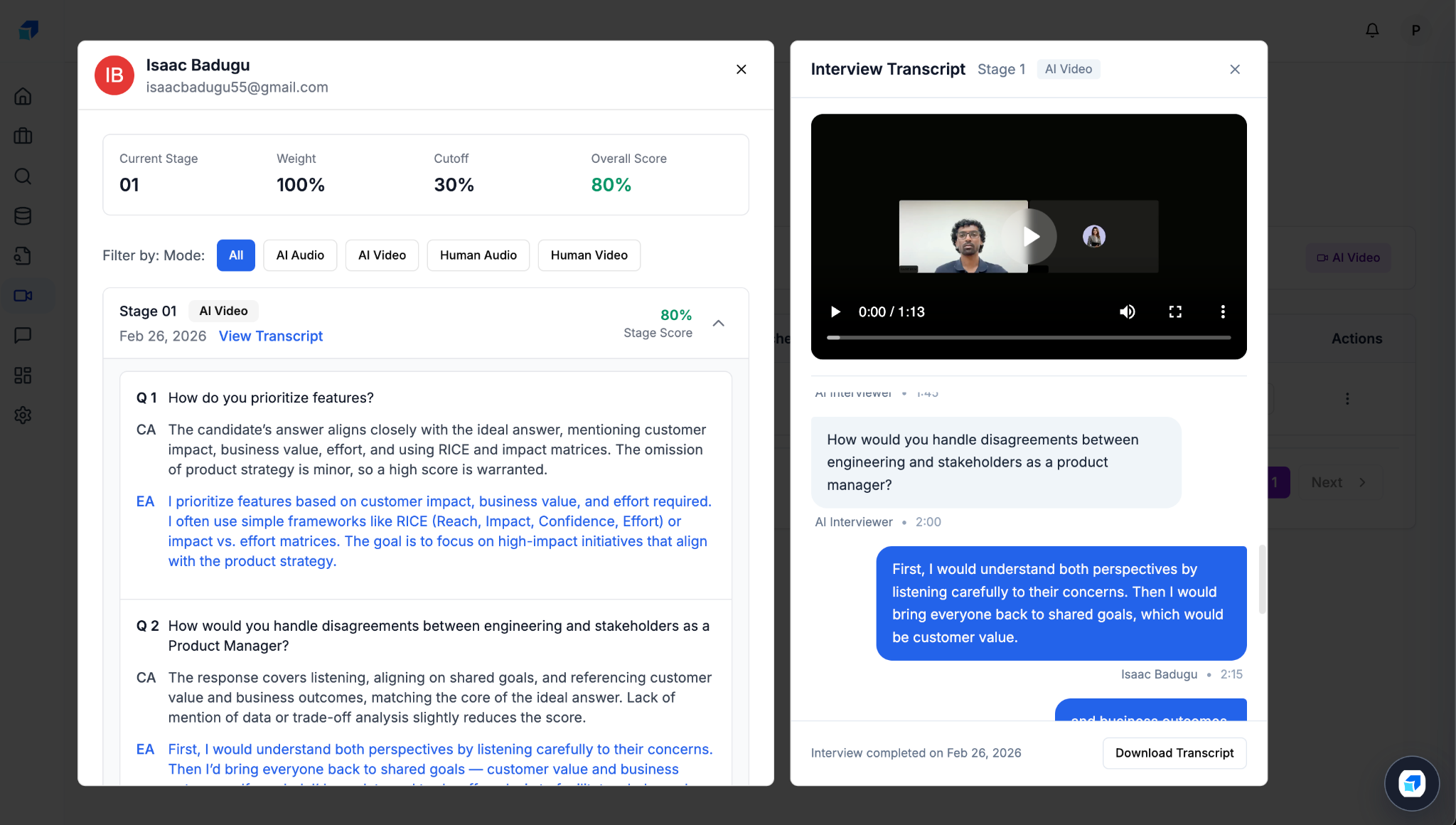Select the AI Video filter mode
Image resolution: width=1456 pixels, height=825 pixels.
(381, 255)
